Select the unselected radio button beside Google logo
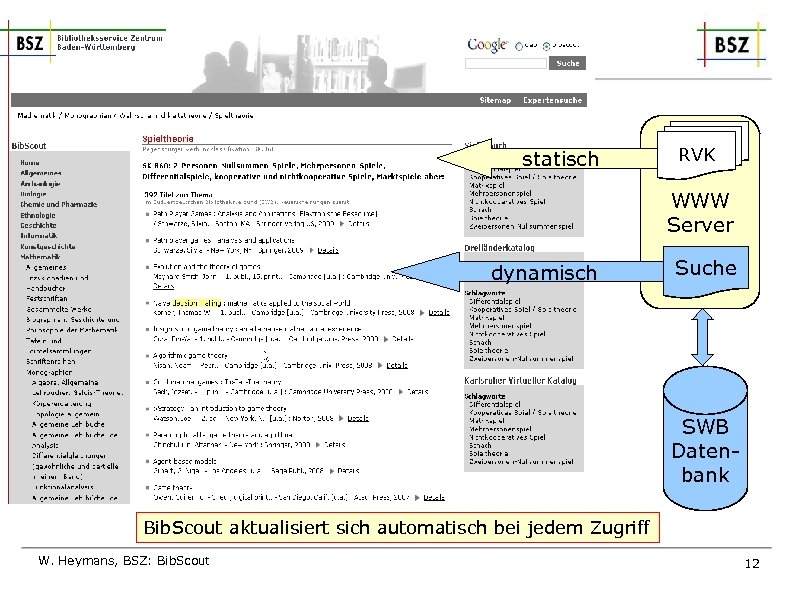Viewport: 794px width, 595px height. (519, 46)
